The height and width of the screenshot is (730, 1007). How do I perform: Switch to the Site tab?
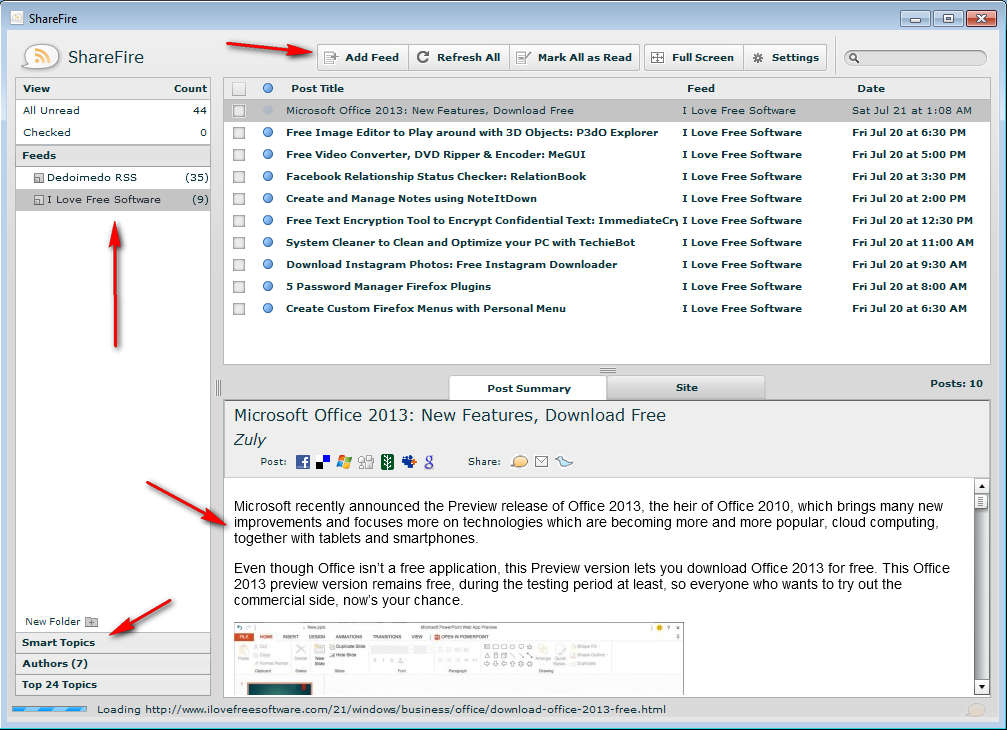(x=686, y=388)
